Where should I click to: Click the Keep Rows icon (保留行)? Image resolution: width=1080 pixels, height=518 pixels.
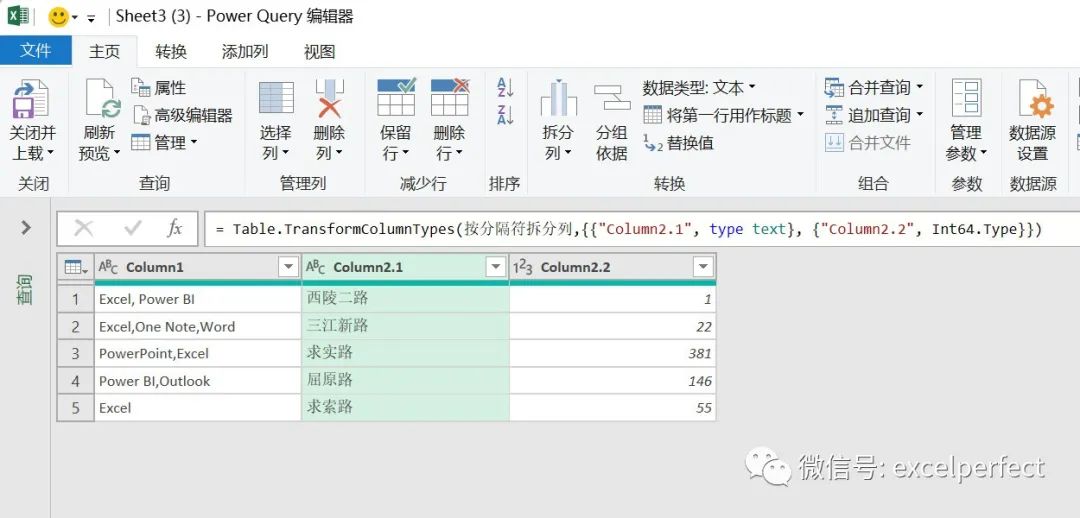click(x=396, y=97)
